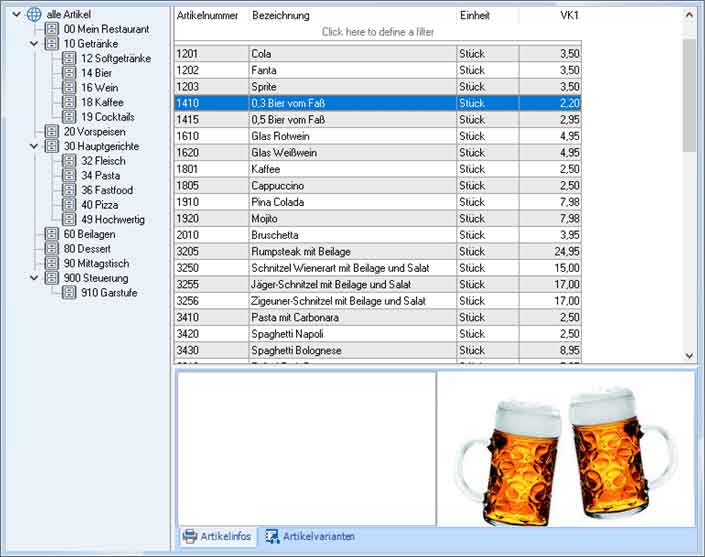
Task: Click the category icon of 900 Steuerung
Action: point(52,278)
